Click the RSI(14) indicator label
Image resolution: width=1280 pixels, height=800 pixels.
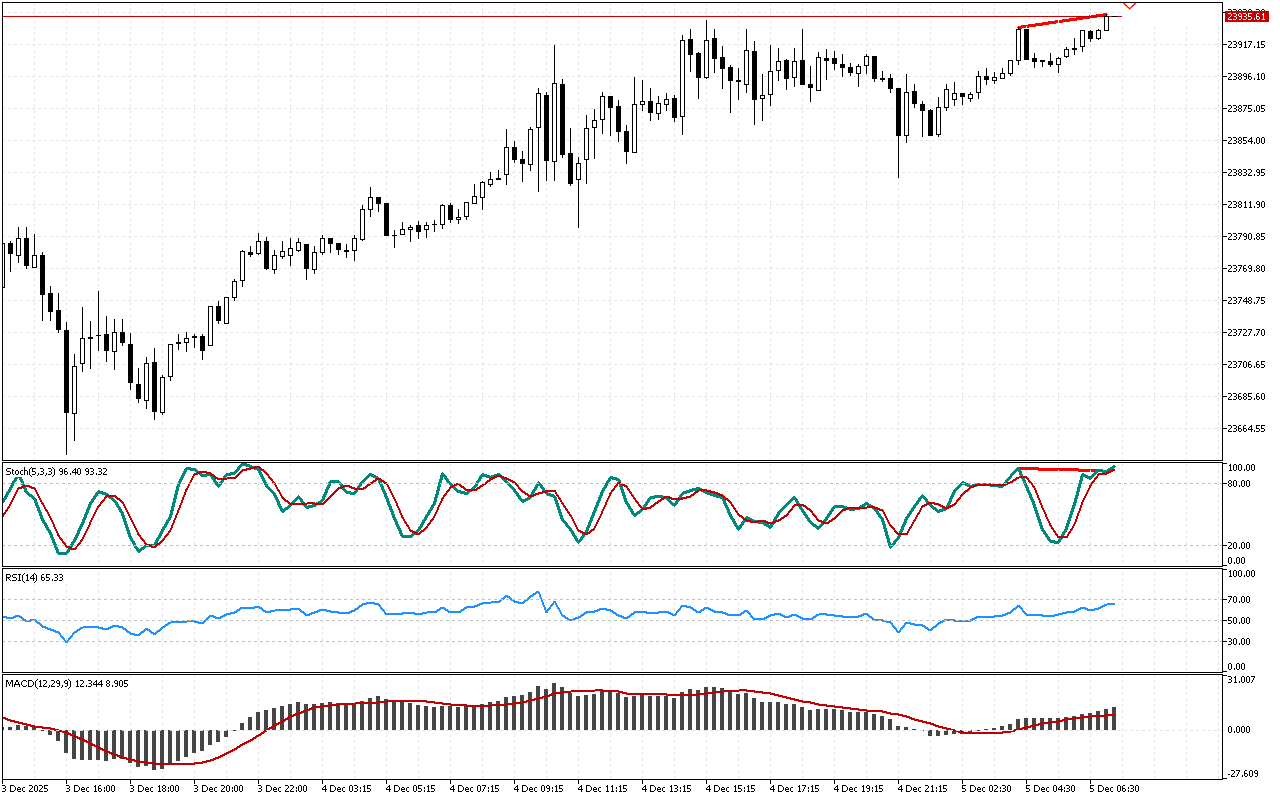click(x=34, y=578)
